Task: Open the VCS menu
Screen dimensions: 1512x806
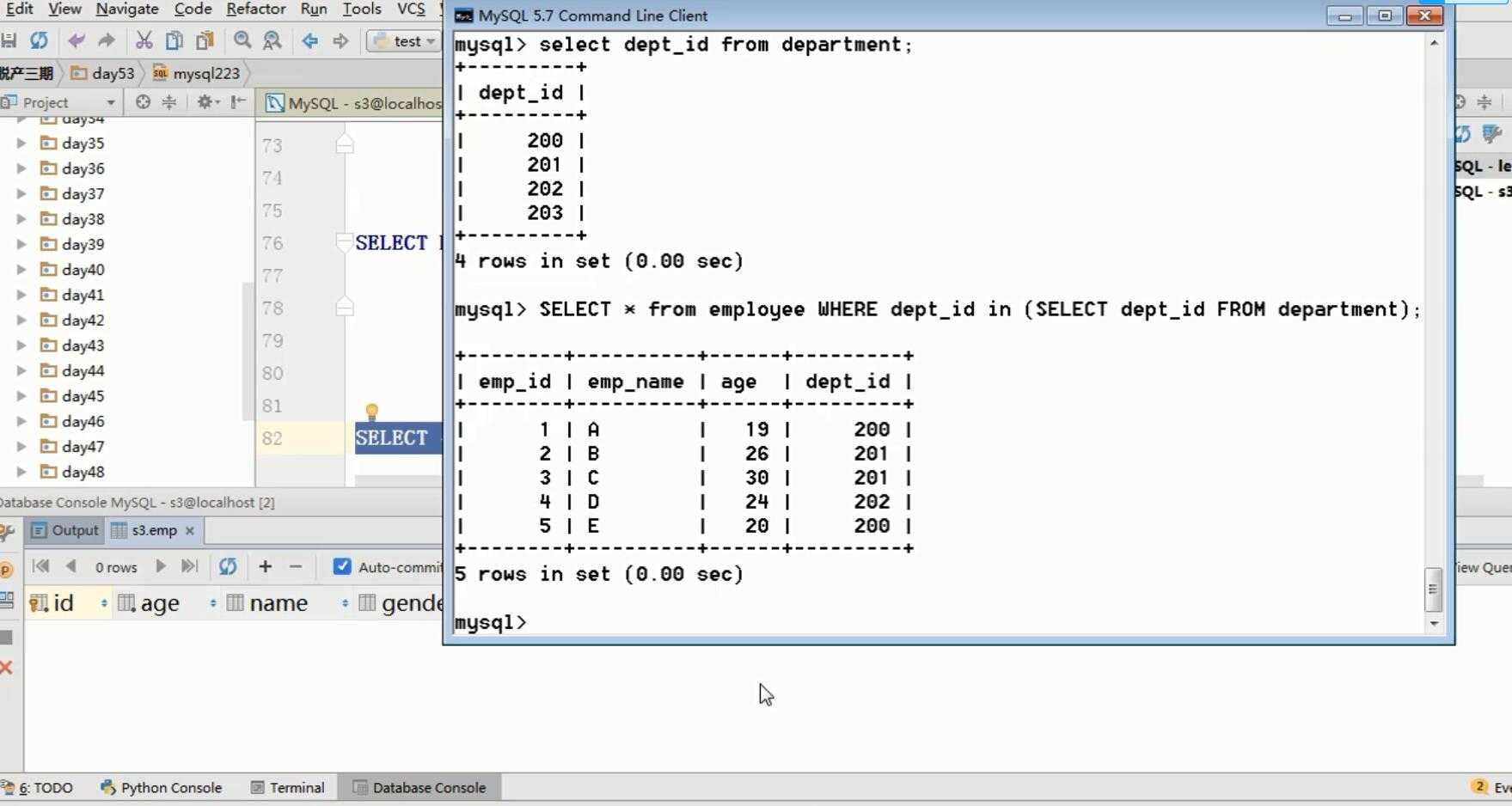Action: 411,9
